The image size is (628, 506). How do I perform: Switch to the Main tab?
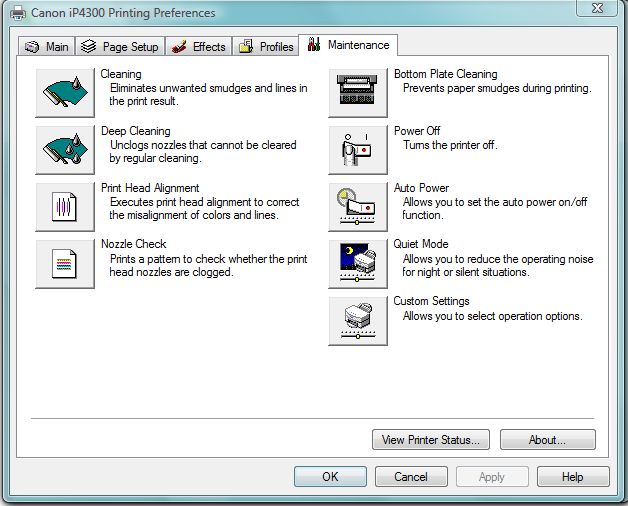click(x=46, y=46)
